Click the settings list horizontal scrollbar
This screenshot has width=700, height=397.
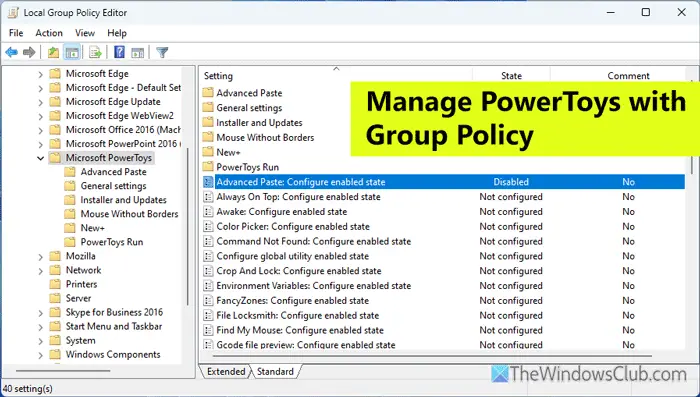(432, 356)
